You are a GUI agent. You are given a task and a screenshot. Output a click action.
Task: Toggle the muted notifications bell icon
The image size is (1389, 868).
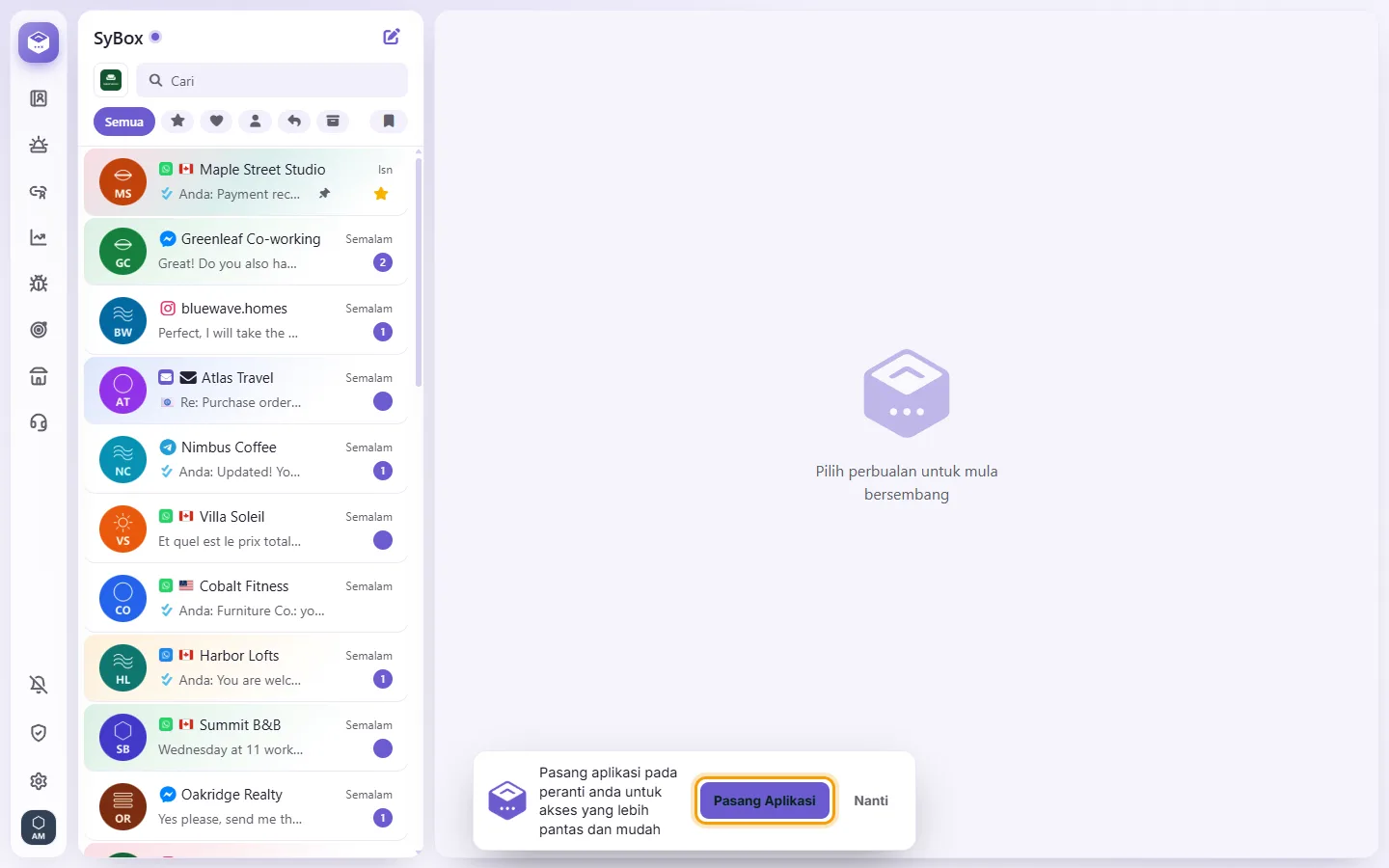tap(39, 685)
